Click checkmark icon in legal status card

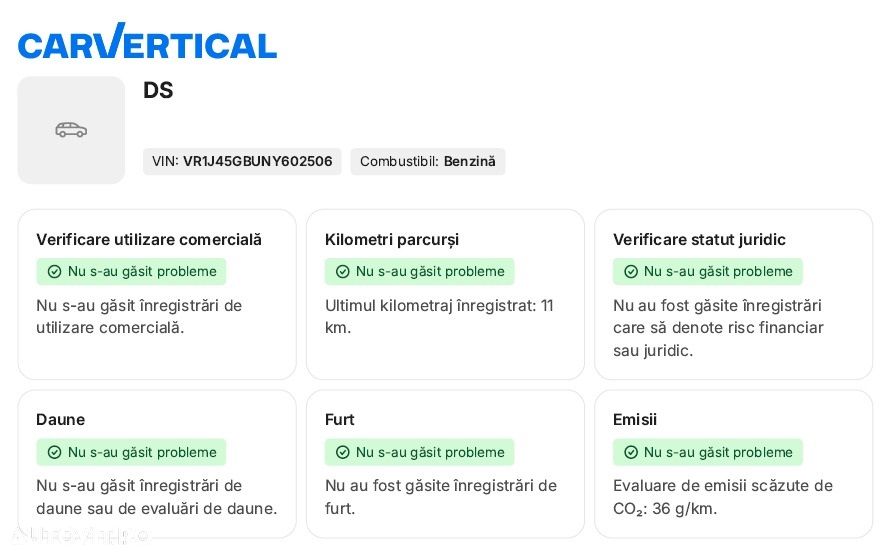[631, 272]
